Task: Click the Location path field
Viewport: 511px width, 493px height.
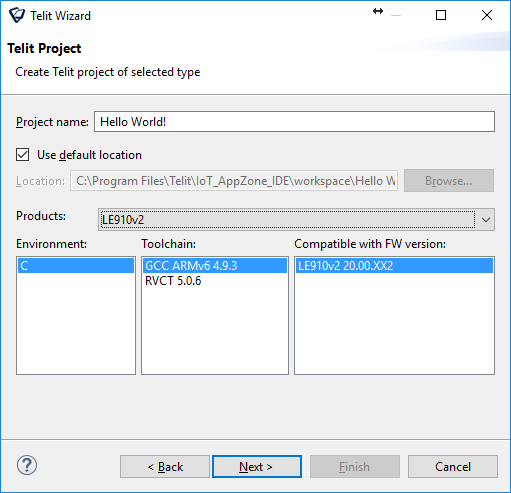Action: 234,181
